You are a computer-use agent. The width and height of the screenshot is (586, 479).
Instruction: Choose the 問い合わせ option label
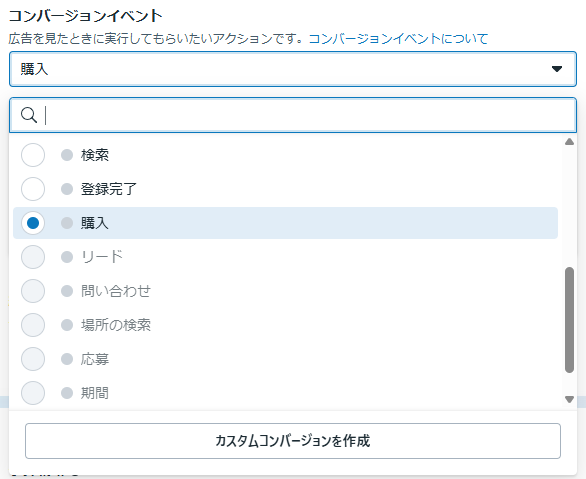(x=116, y=291)
